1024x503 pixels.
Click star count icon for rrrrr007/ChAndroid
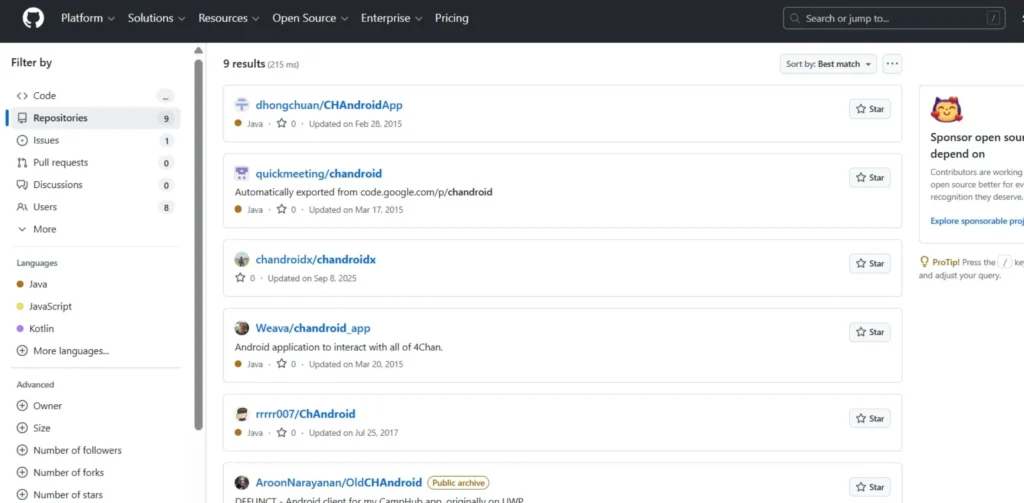(x=281, y=432)
